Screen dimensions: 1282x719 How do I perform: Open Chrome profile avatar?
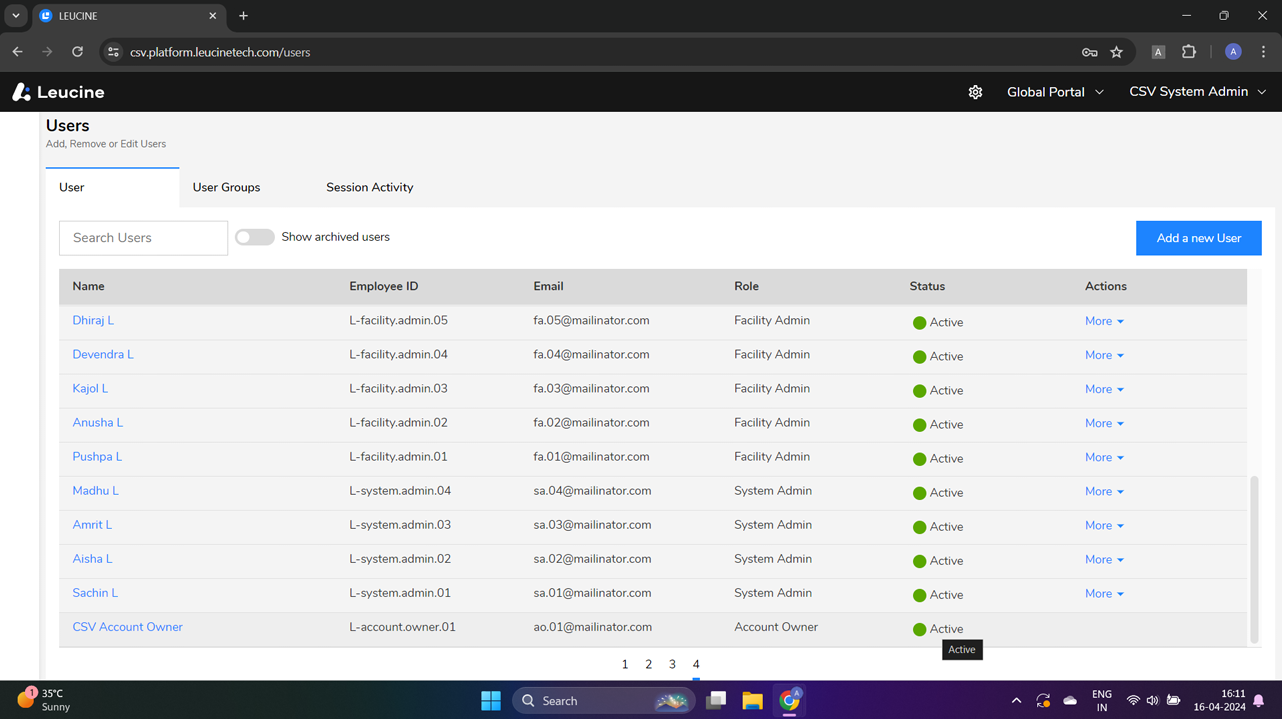coord(1233,52)
